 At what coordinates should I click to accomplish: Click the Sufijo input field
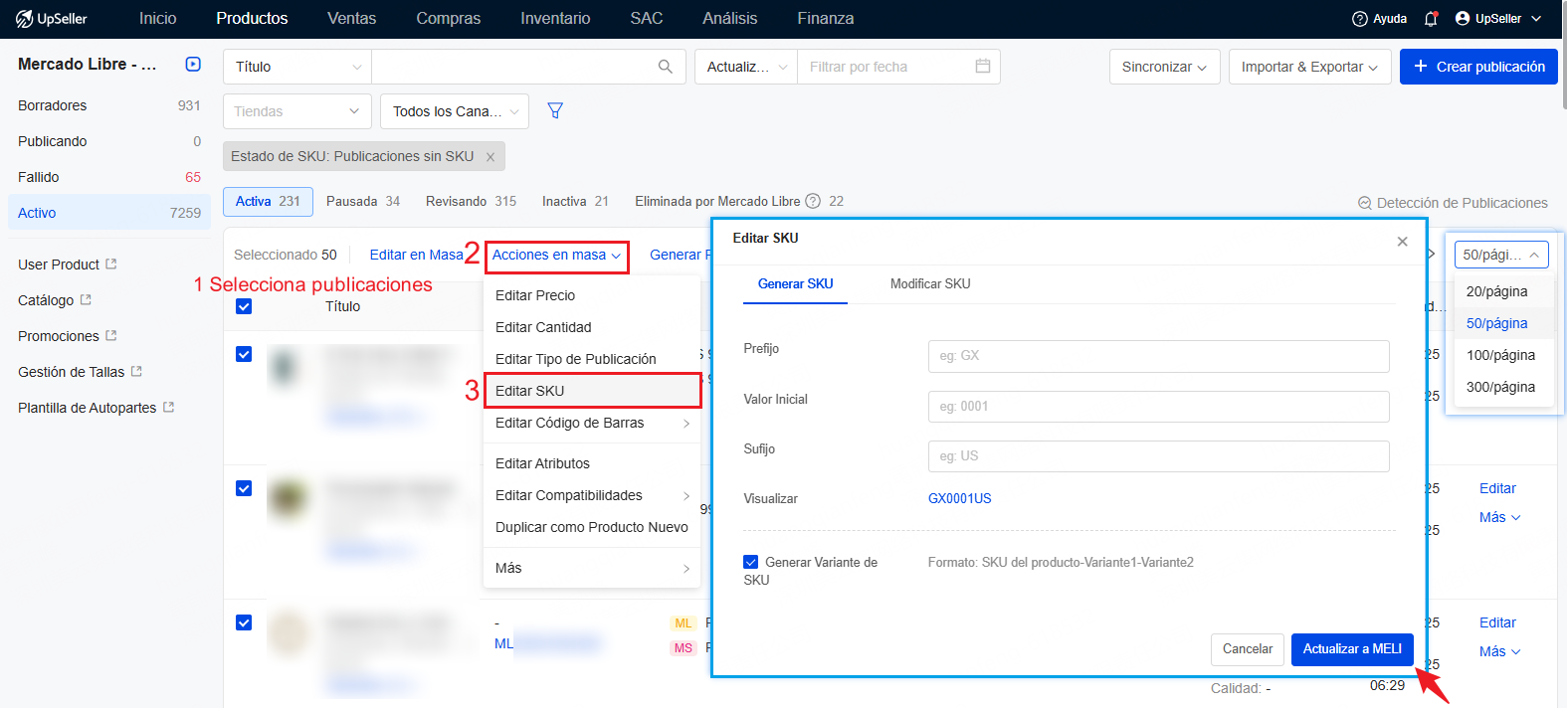[1158, 456]
